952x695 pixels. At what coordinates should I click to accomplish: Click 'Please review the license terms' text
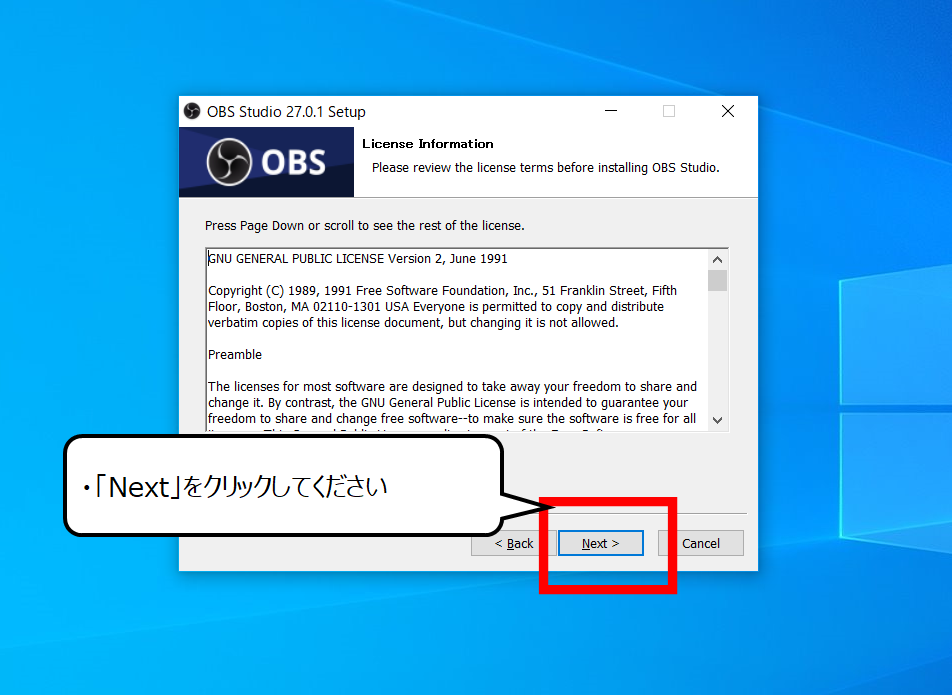point(545,168)
